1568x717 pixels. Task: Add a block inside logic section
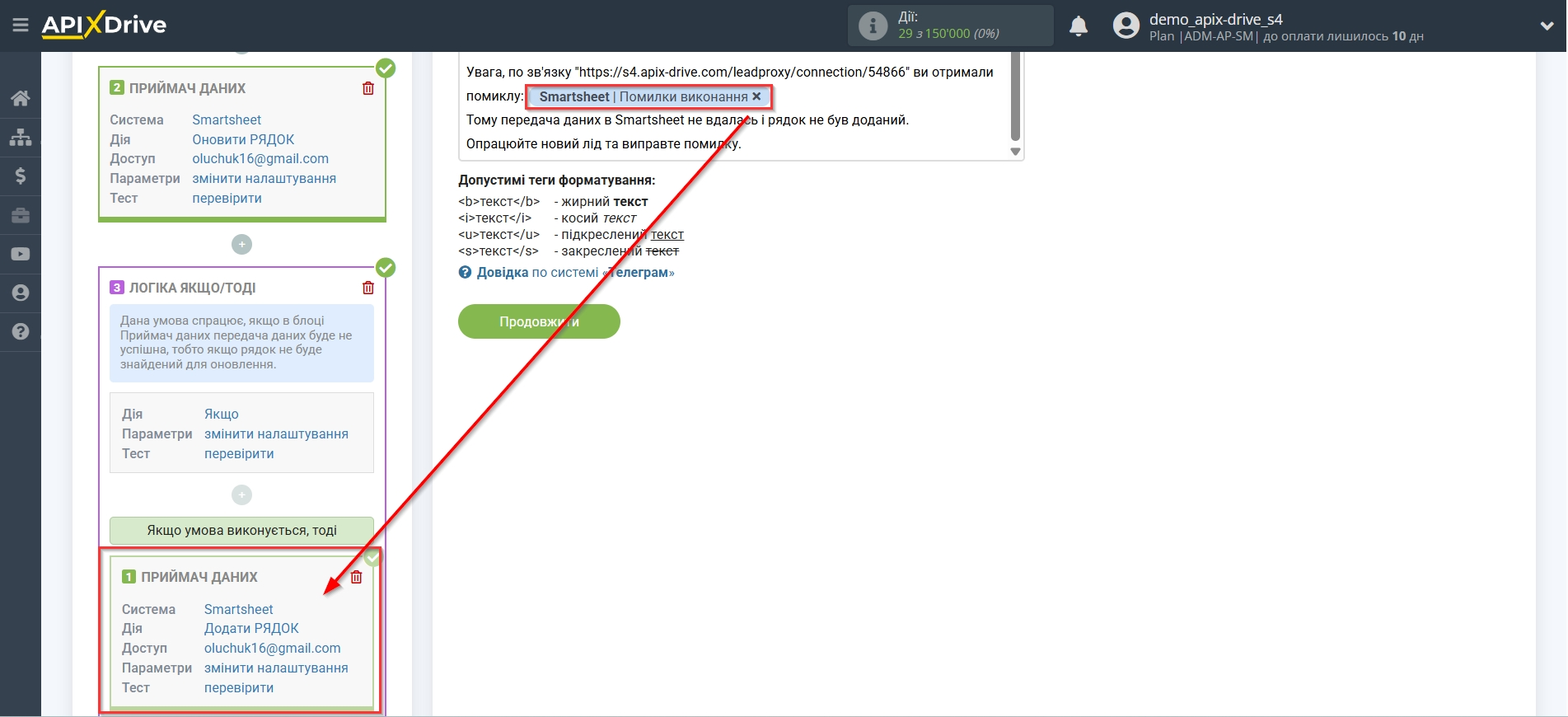pyautogui.click(x=241, y=494)
